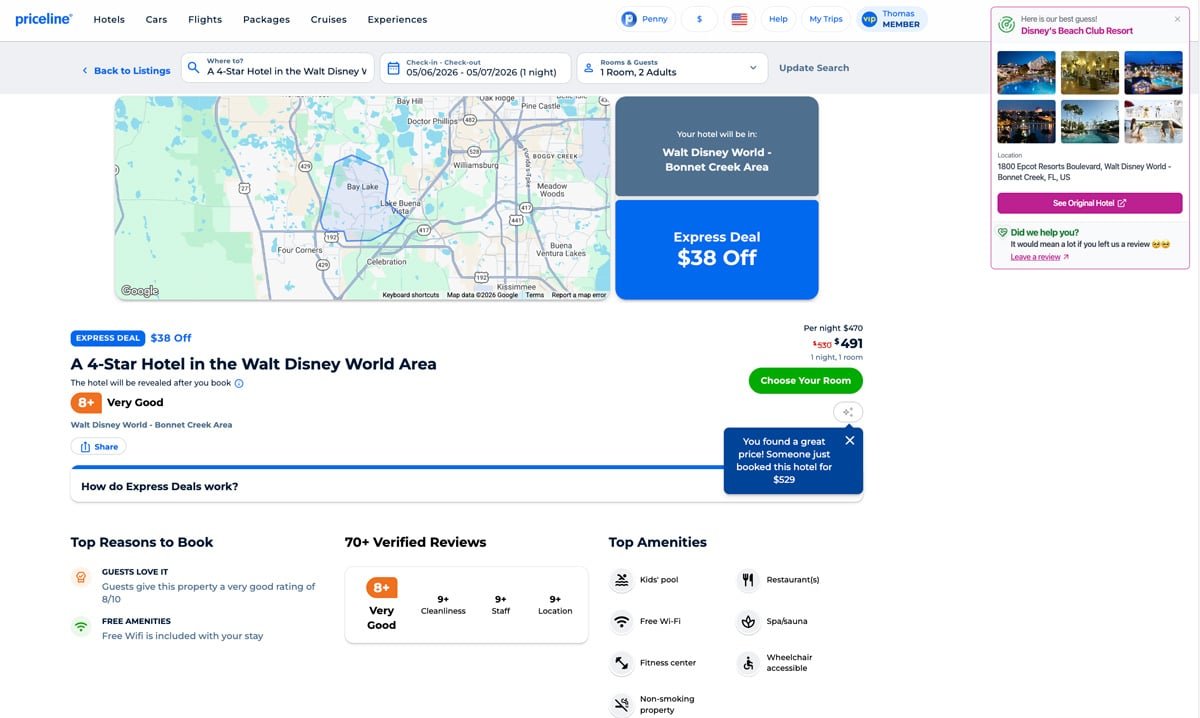This screenshot has width=1200, height=718.
Task: Click the Priceline logo
Action: (44, 19)
